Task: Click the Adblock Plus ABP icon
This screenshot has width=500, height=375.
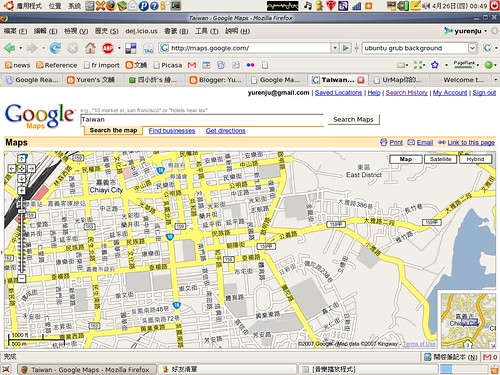Action: (x=108, y=48)
